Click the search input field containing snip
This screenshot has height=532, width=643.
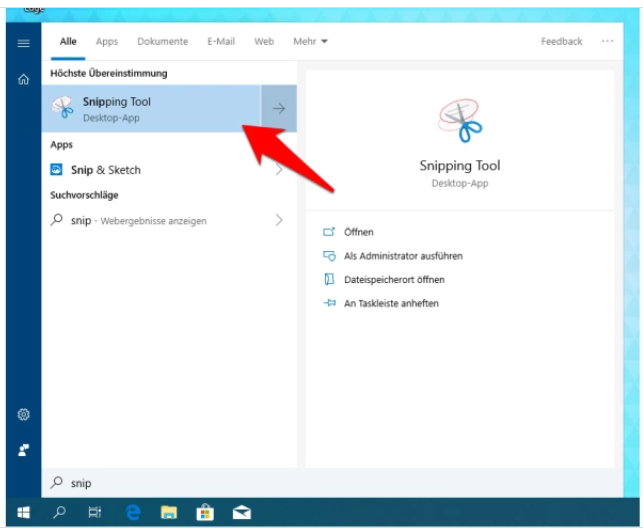(x=332, y=483)
